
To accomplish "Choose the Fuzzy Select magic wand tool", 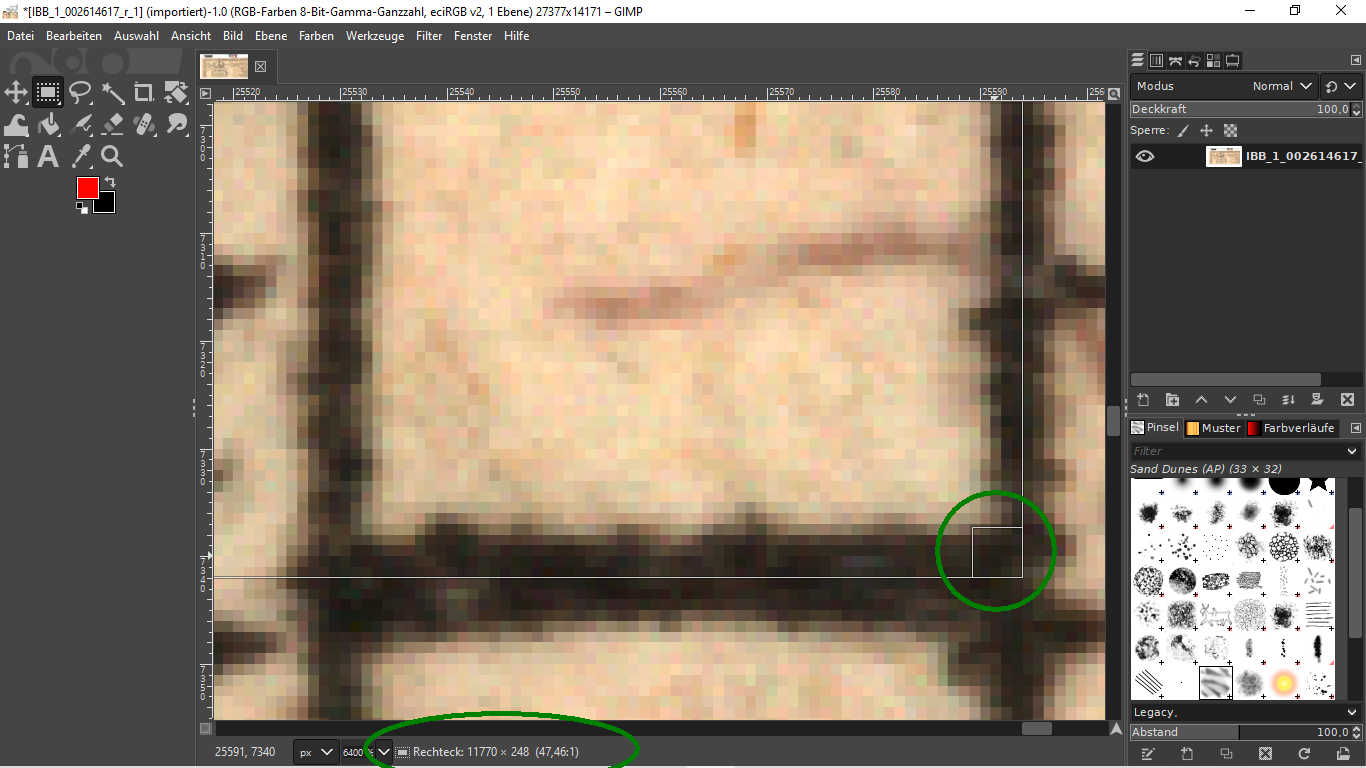I will tap(112, 93).
